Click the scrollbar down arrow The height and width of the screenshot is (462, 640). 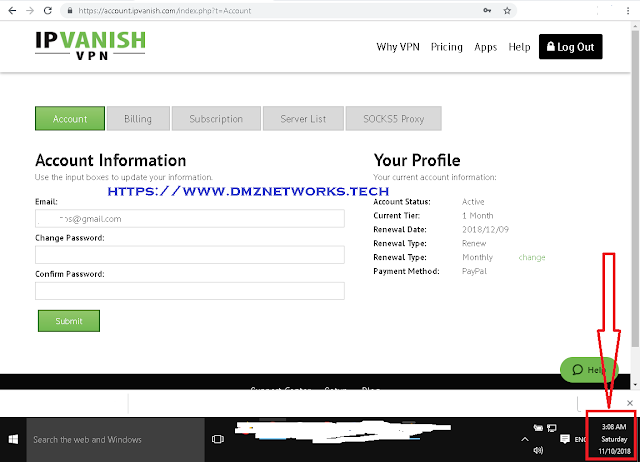[x=636, y=384]
